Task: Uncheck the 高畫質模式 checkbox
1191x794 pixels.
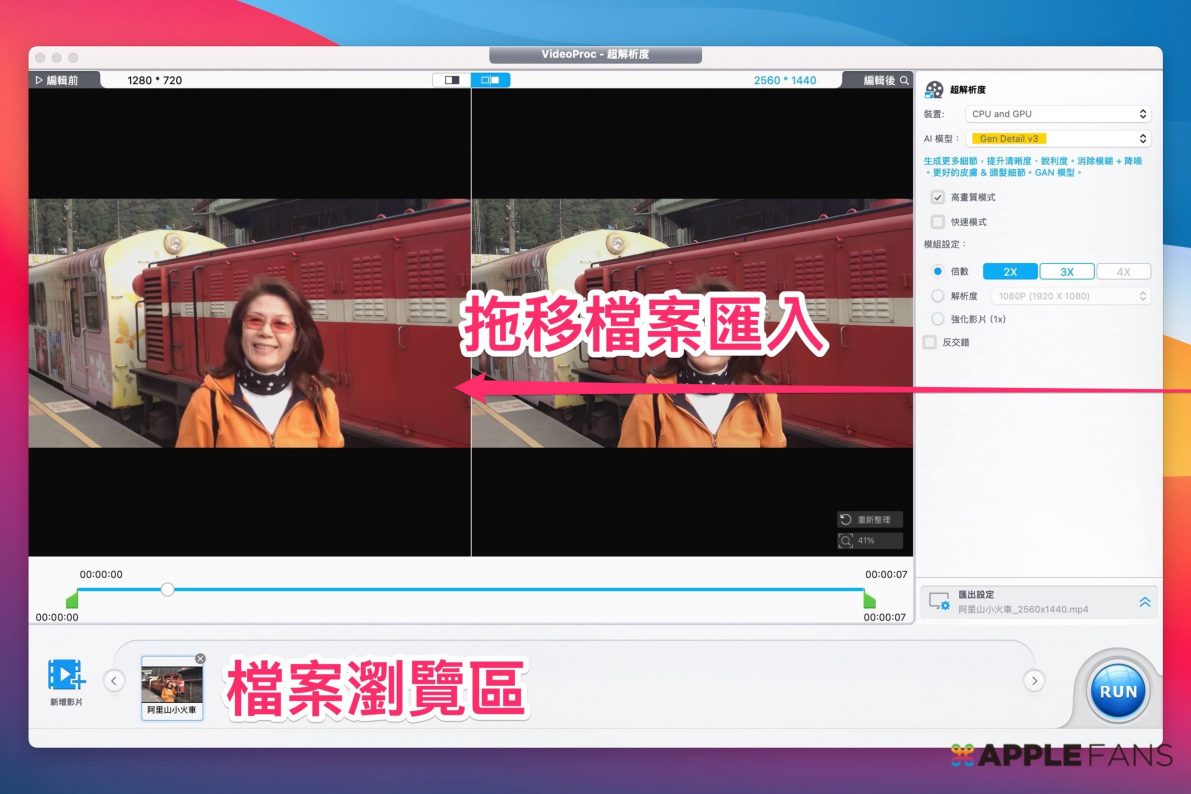Action: pos(937,197)
